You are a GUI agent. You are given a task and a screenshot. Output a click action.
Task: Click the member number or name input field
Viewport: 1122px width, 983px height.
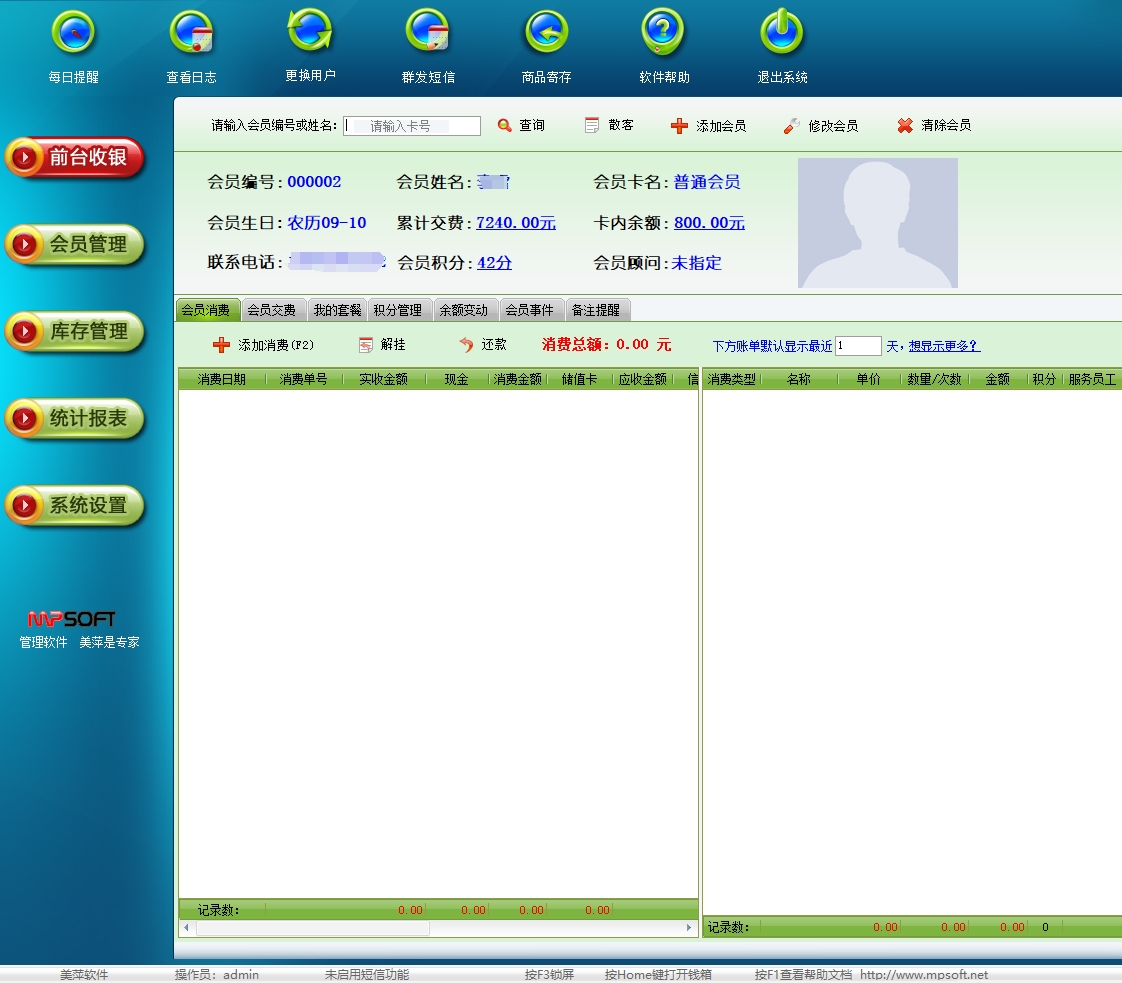click(x=412, y=126)
